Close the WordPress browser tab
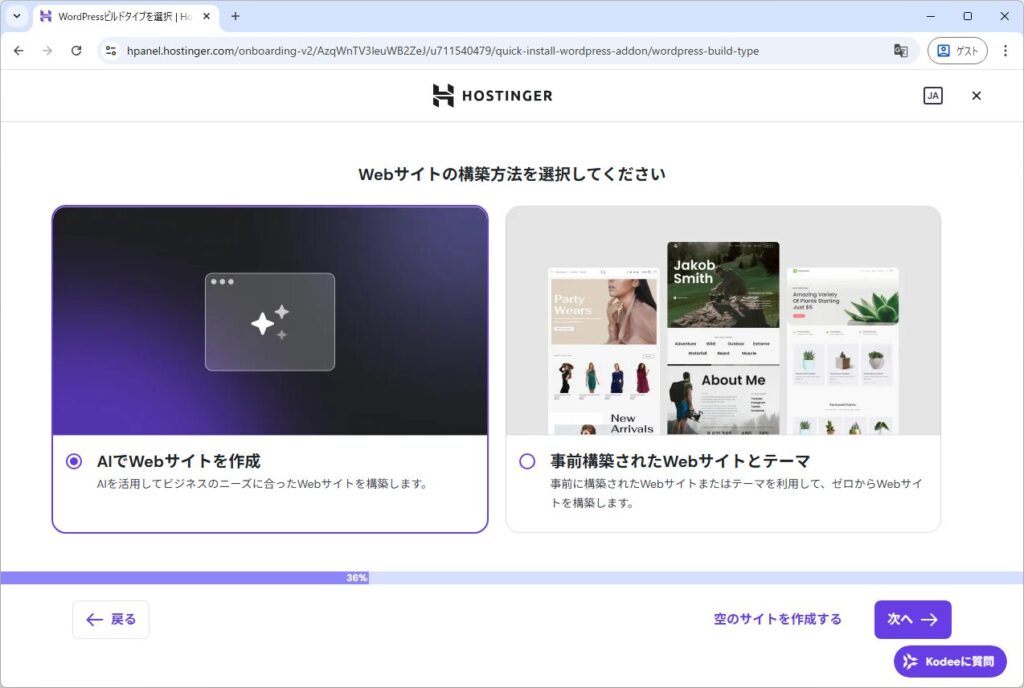Screen dimensions: 1024x688 (x=207, y=16)
